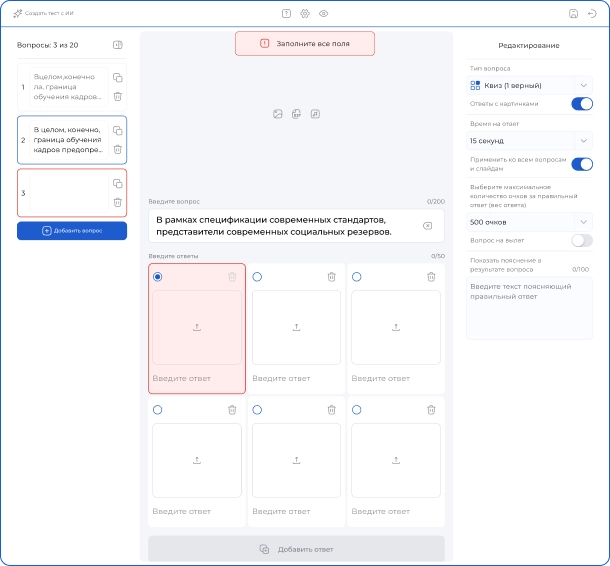Mark the fourth answer as correct

[158, 410]
